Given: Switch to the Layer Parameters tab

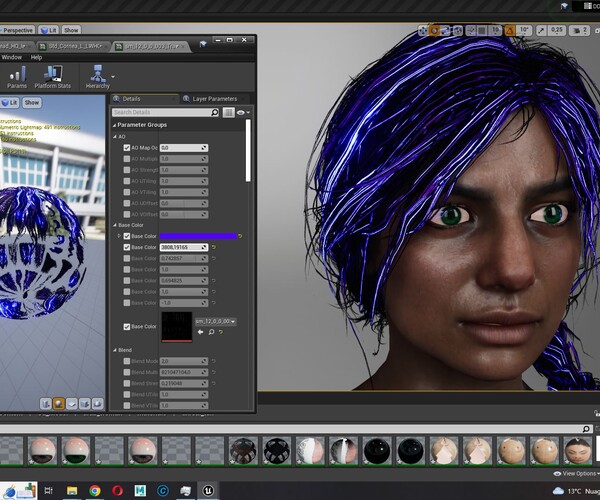Looking at the screenshot, I should [215, 99].
